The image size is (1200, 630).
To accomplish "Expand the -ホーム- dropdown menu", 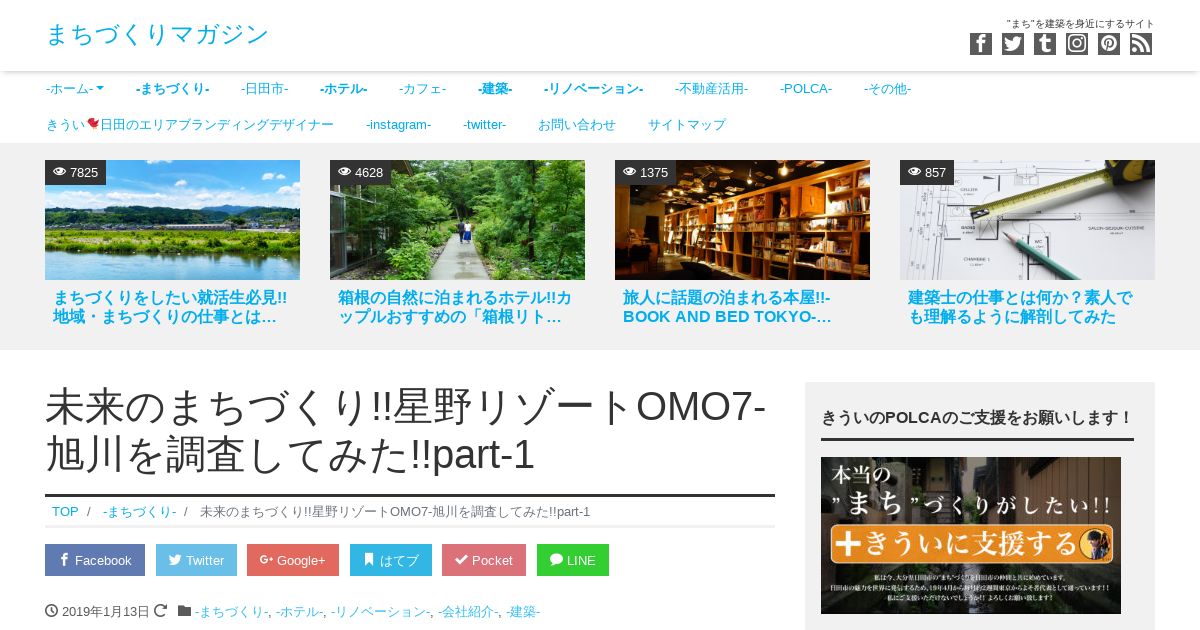I will 75,89.
